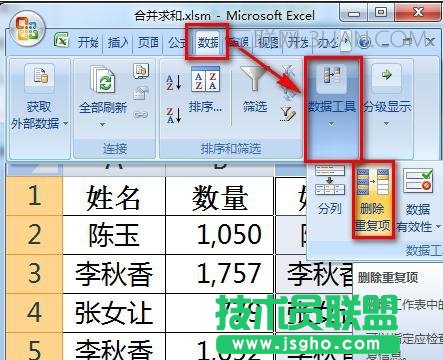Viewport: 443px width, 360px height.
Task: Click 删除重复项 remove duplicates button
Action: coord(373,199)
